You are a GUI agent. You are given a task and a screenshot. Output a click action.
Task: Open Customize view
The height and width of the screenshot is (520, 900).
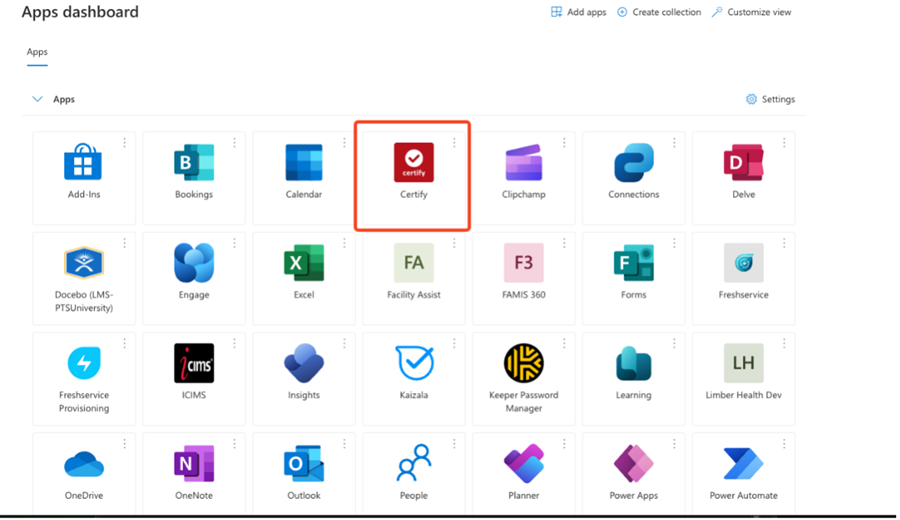[x=751, y=12]
